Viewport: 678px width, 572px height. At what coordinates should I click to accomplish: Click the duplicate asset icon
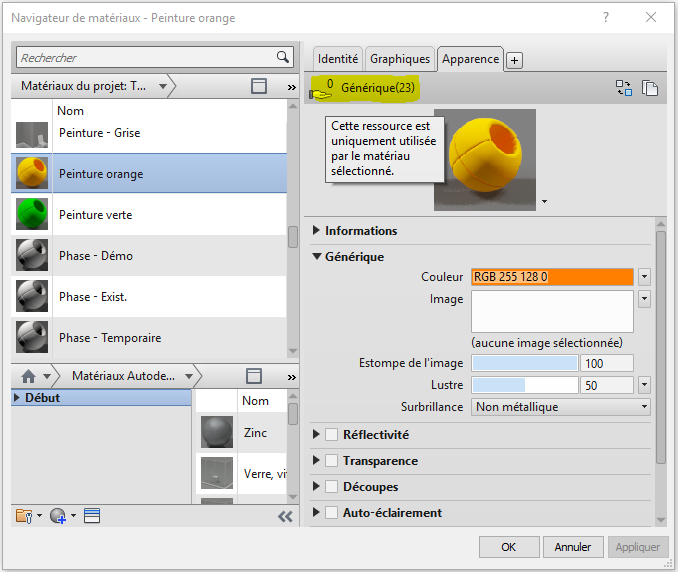pos(650,88)
